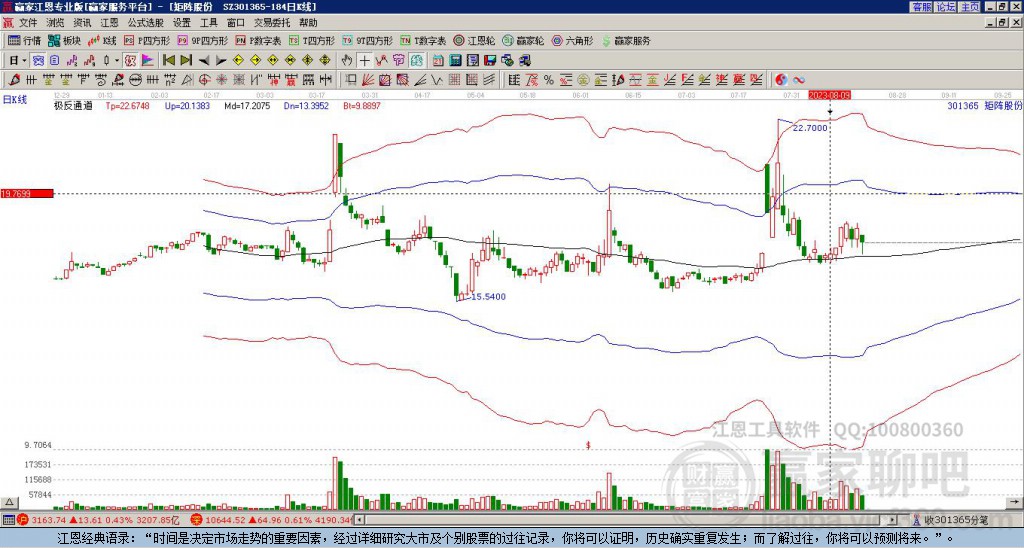Open the 六角形 hexagon tool
Screen dimensions: 1024x548
click(x=572, y=40)
